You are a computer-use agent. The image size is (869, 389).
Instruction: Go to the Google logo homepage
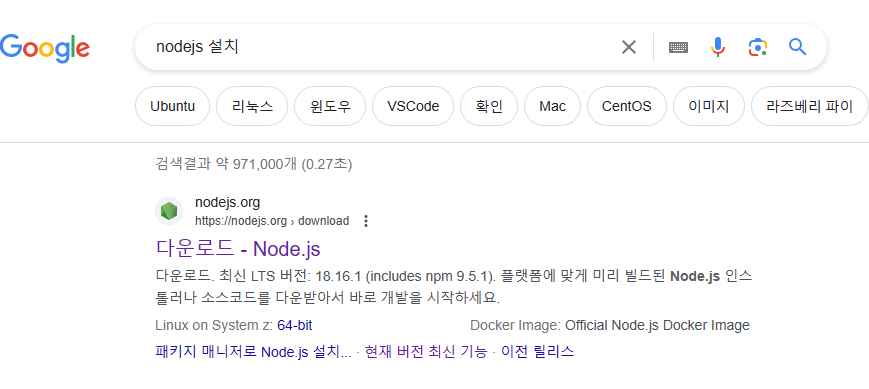pos(44,48)
